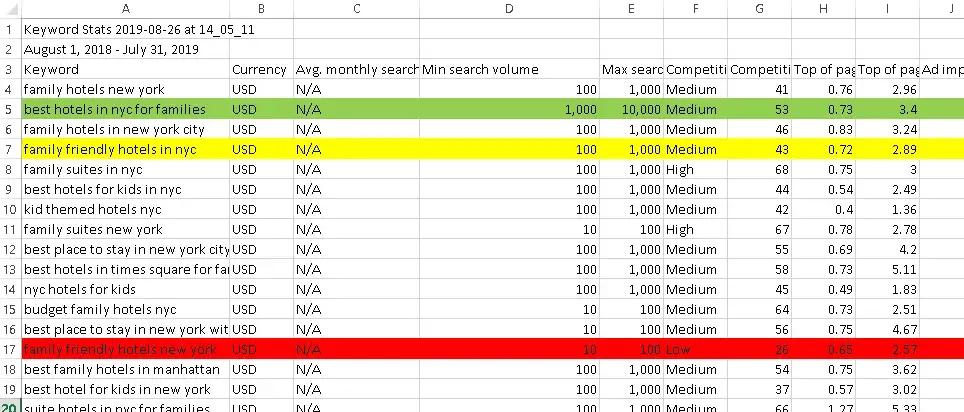Select column G header
Viewport: 964px width, 412px height.
tap(759, 9)
